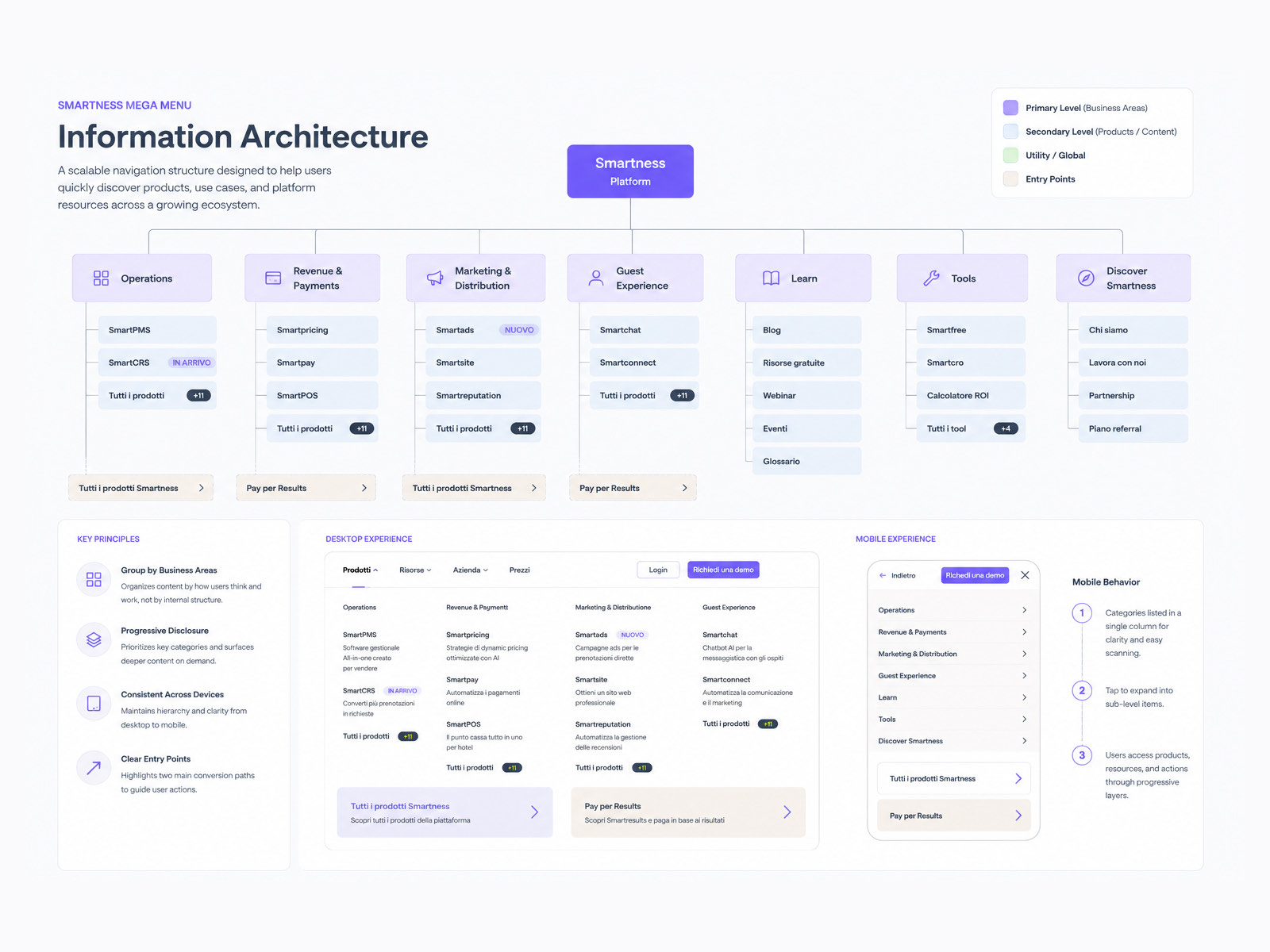This screenshot has width=1270, height=952.
Task: Click the Piano referral node under Discover Smartness
Action: 1133,428
